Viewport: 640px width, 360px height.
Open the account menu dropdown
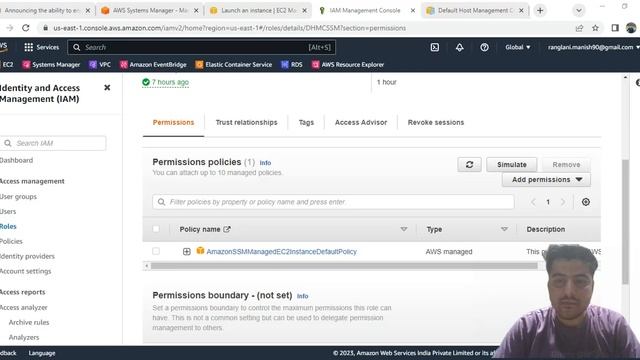tap(593, 47)
